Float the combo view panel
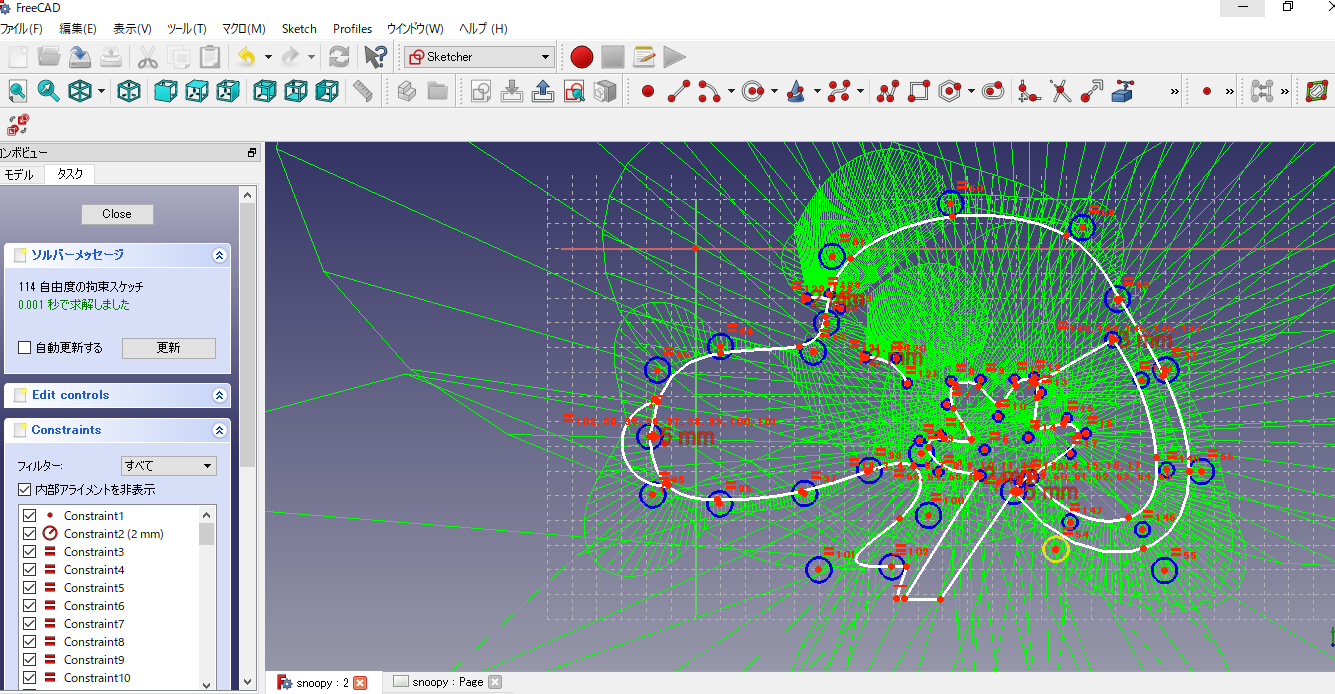Viewport: 1335px width, 694px height. (x=252, y=153)
